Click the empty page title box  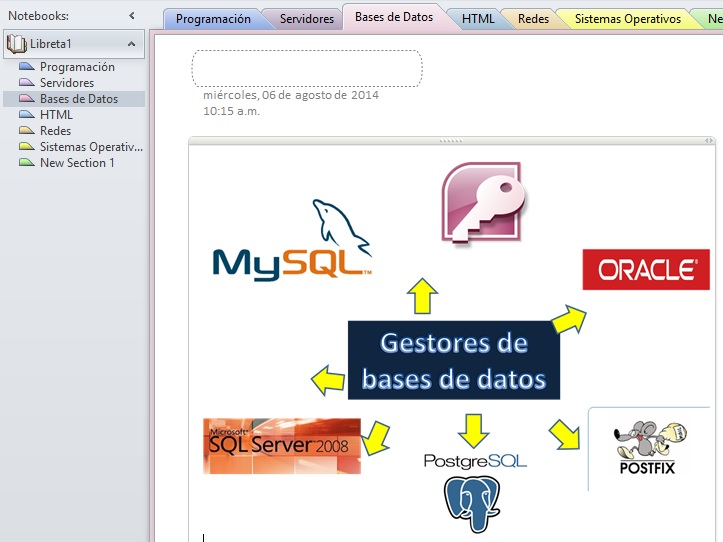tap(307, 68)
